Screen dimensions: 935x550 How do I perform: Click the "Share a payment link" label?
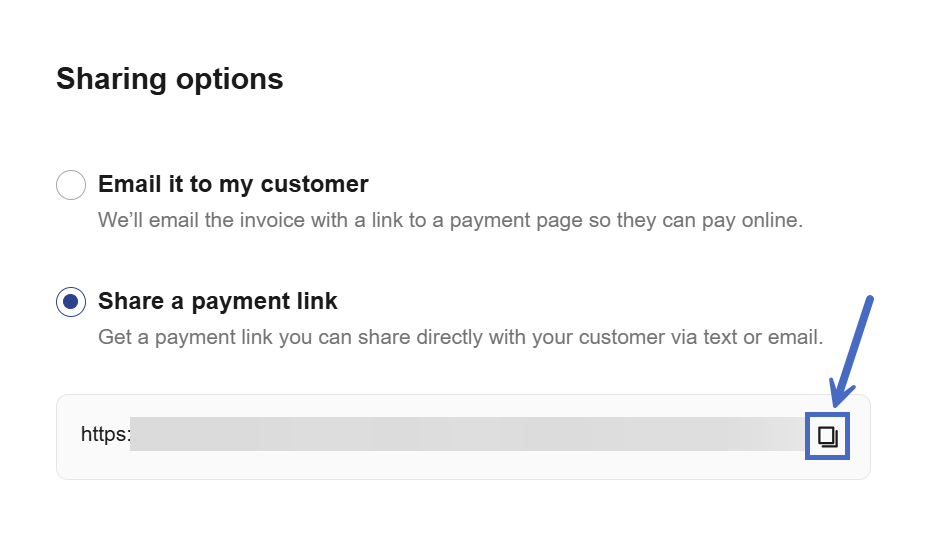[x=218, y=301]
